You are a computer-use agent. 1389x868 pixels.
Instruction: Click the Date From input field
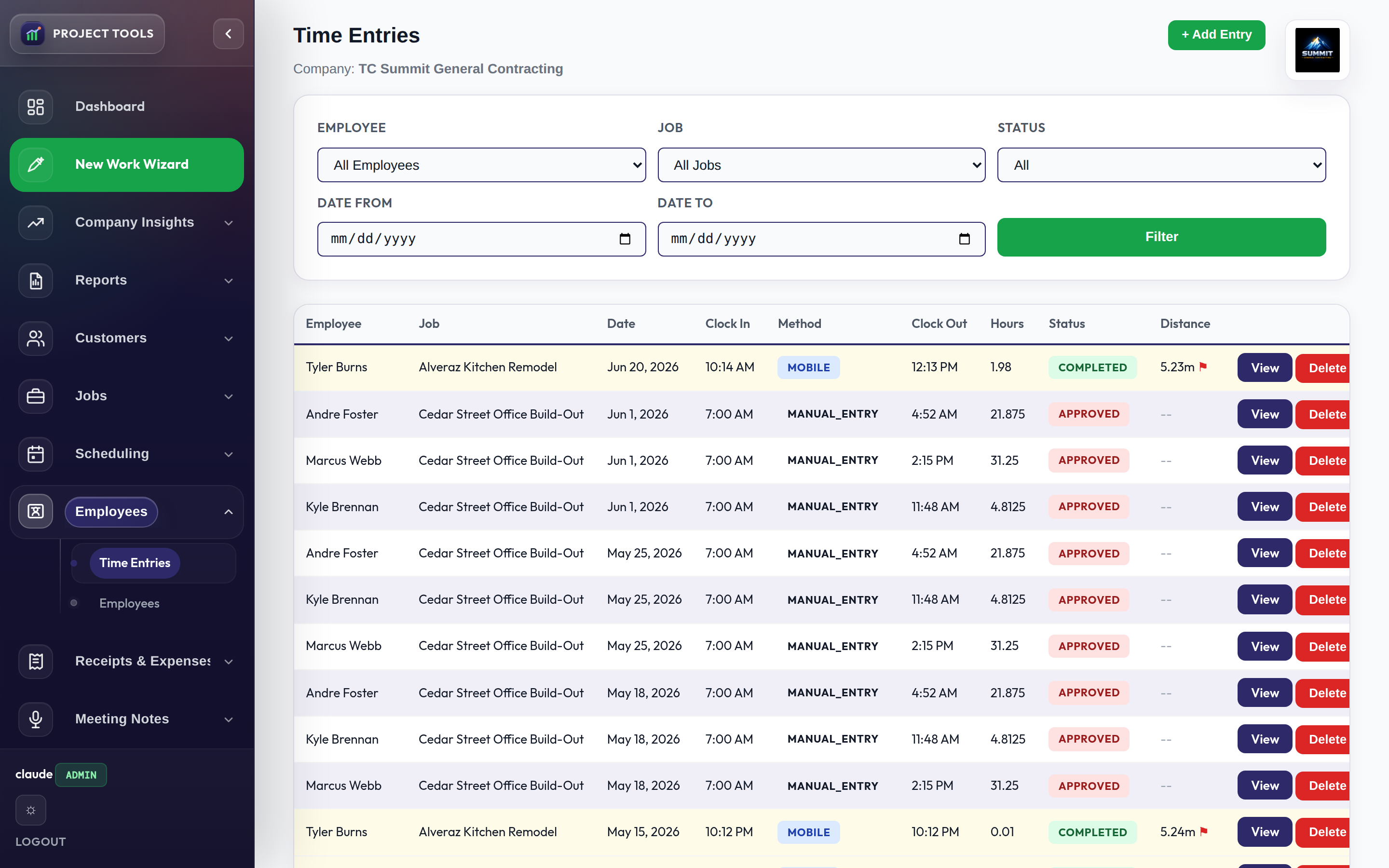pos(481,239)
